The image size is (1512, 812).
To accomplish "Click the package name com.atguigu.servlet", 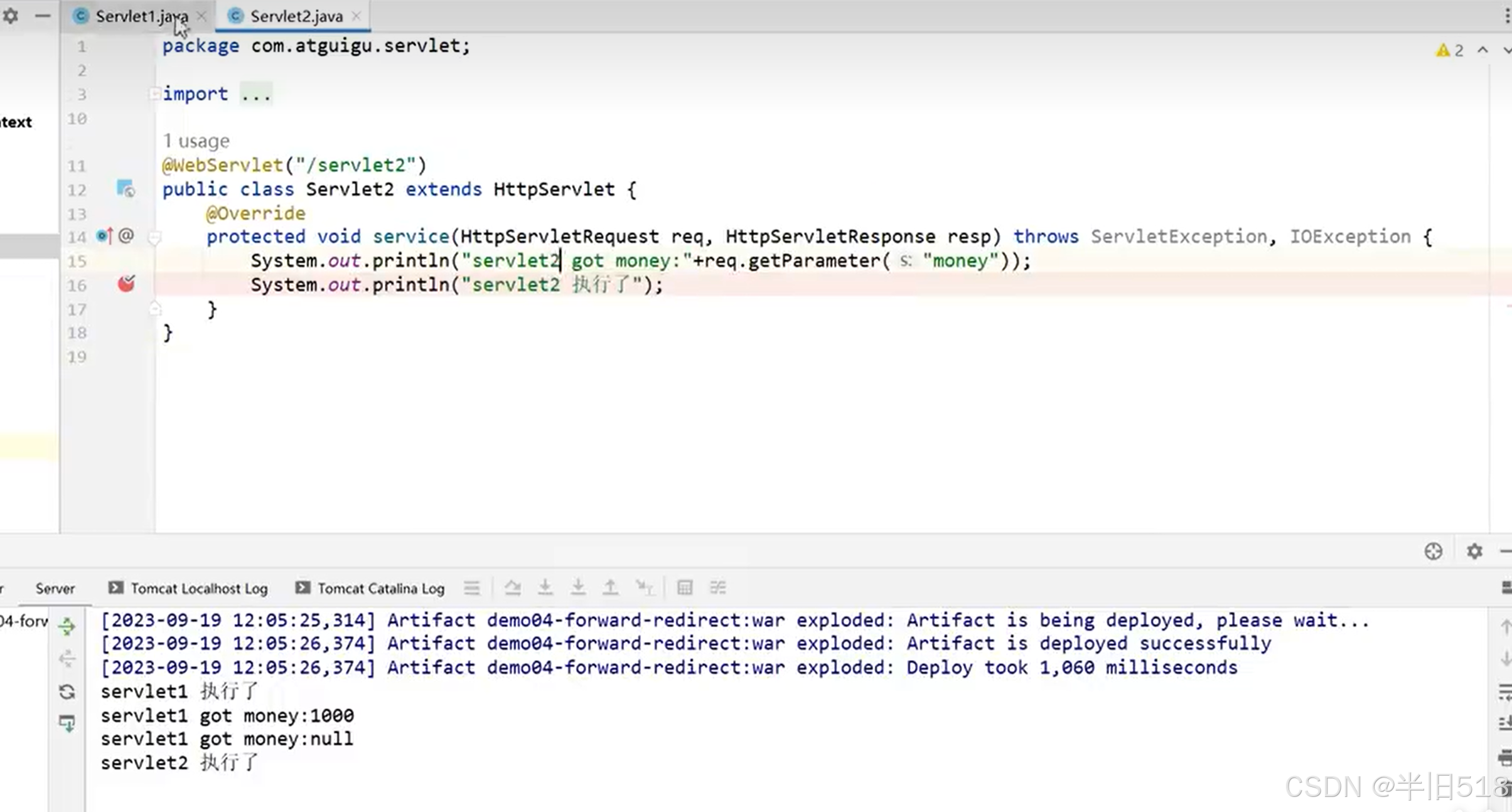I will coord(357,46).
